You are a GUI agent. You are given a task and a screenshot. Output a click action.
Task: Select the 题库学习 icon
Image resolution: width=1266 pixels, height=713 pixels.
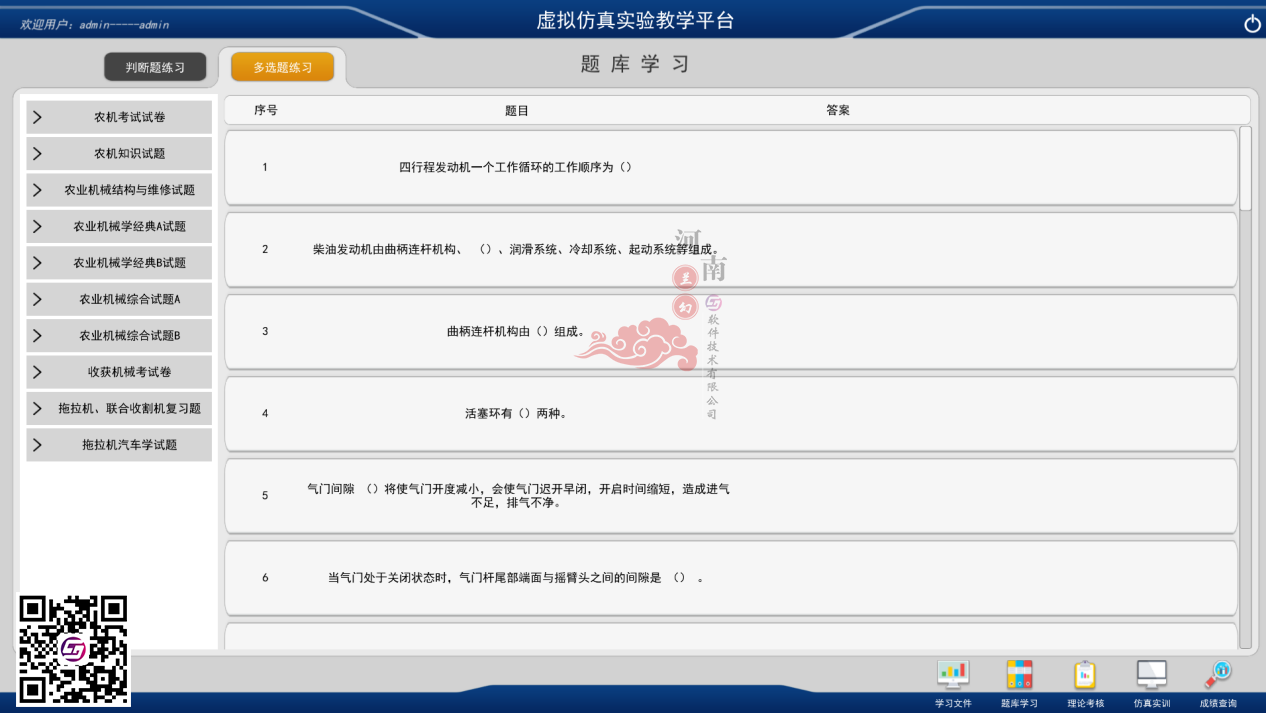coord(1018,680)
